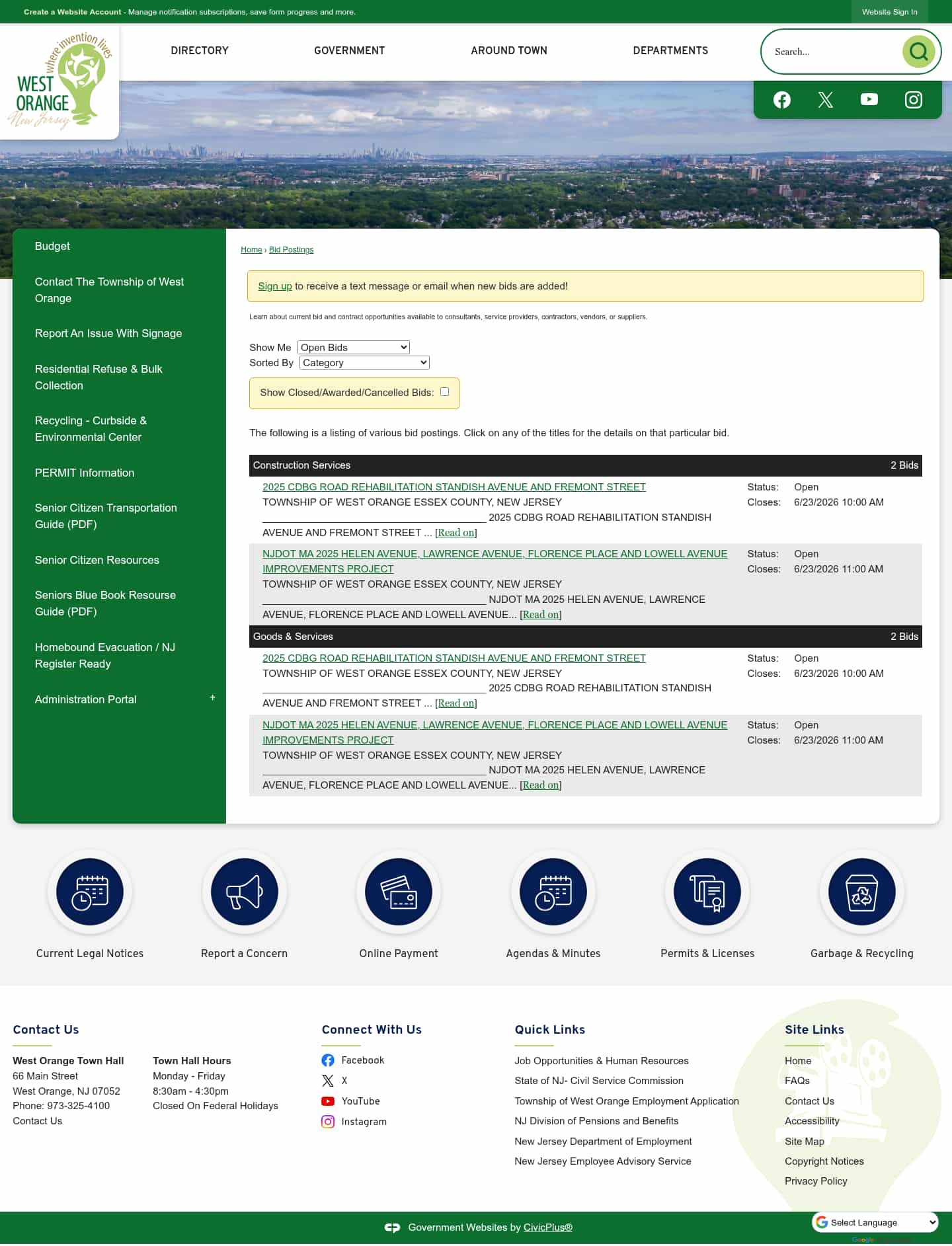This screenshot has height=1246, width=952.
Task: Click Privacy Policy in Site Links
Action: [x=816, y=1181]
